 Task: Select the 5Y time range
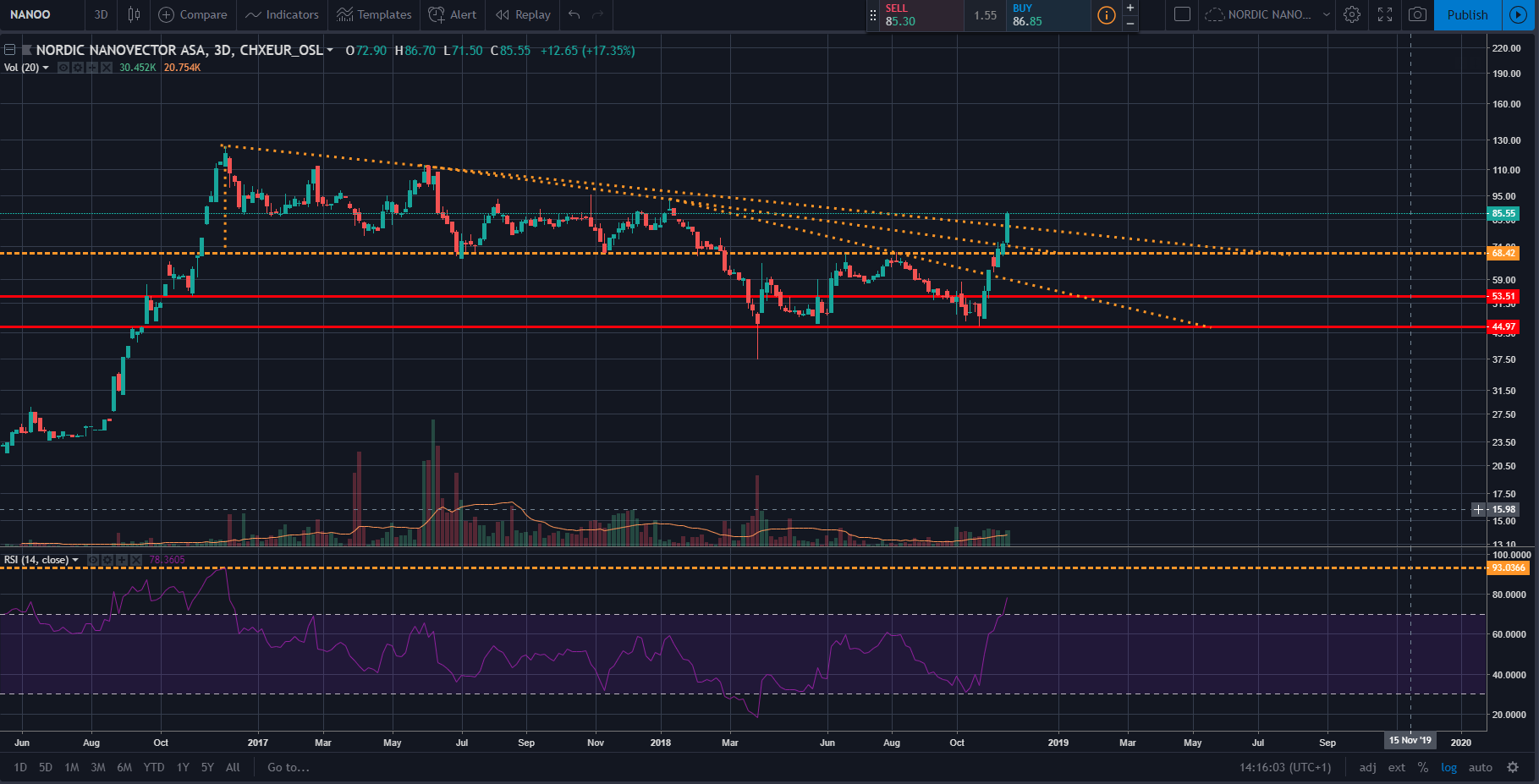pos(207,767)
